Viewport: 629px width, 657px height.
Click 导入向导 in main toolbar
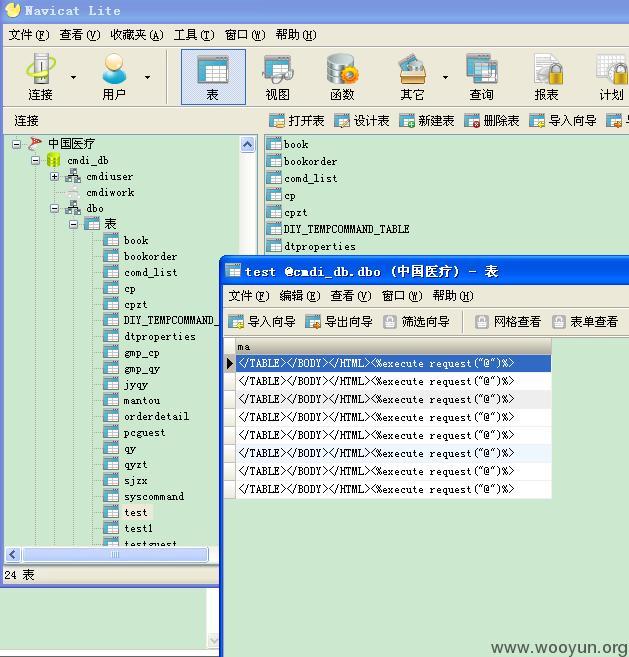tap(562, 121)
